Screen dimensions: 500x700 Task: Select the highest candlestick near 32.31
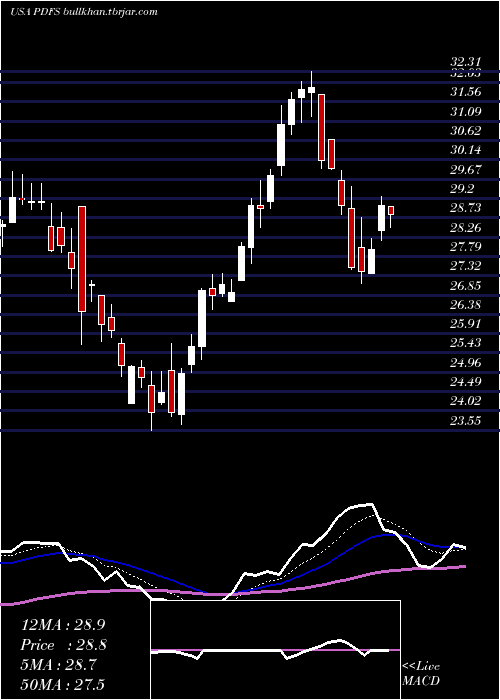(x=312, y=94)
